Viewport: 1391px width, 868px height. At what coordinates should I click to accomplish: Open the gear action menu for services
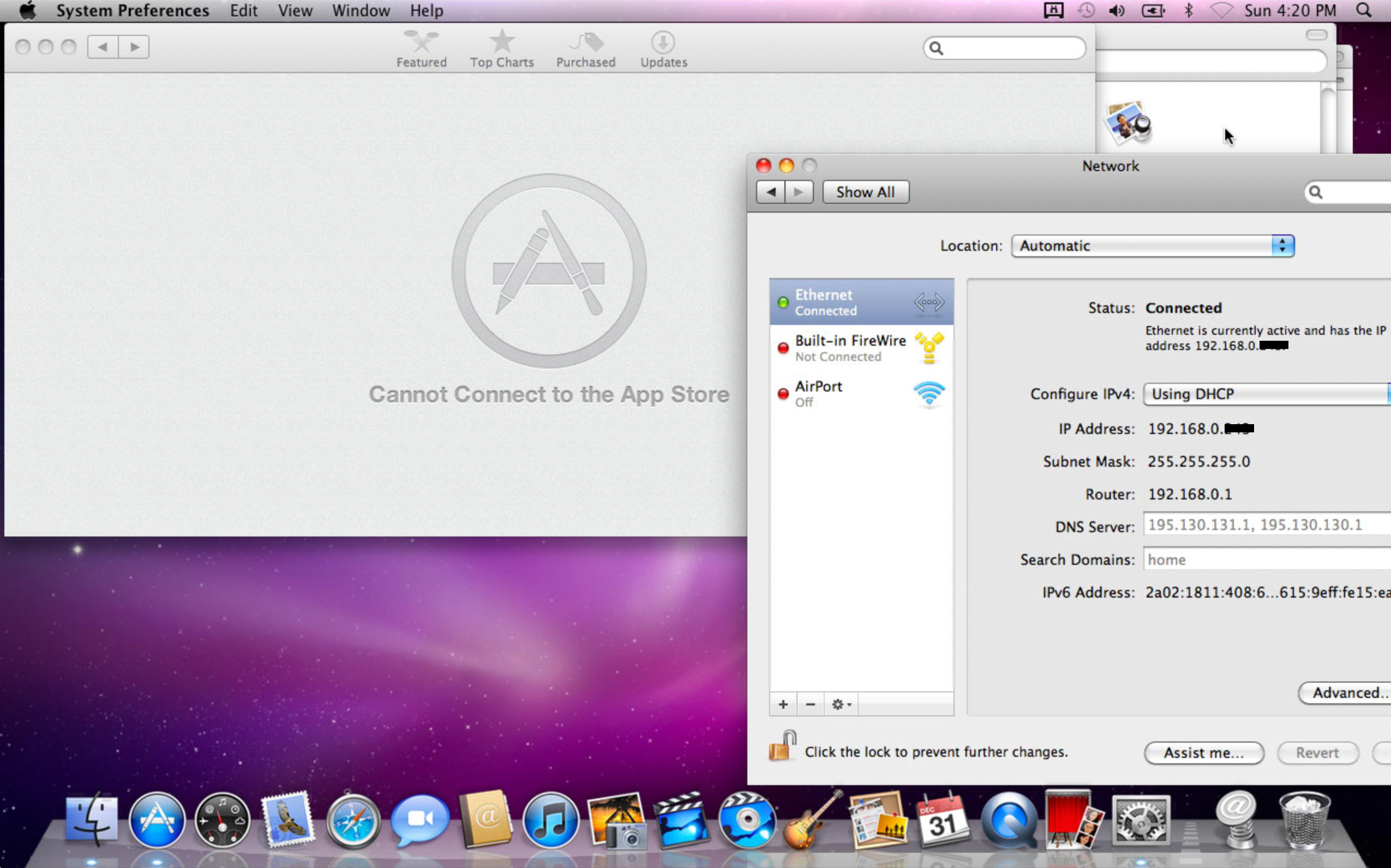tap(840, 704)
